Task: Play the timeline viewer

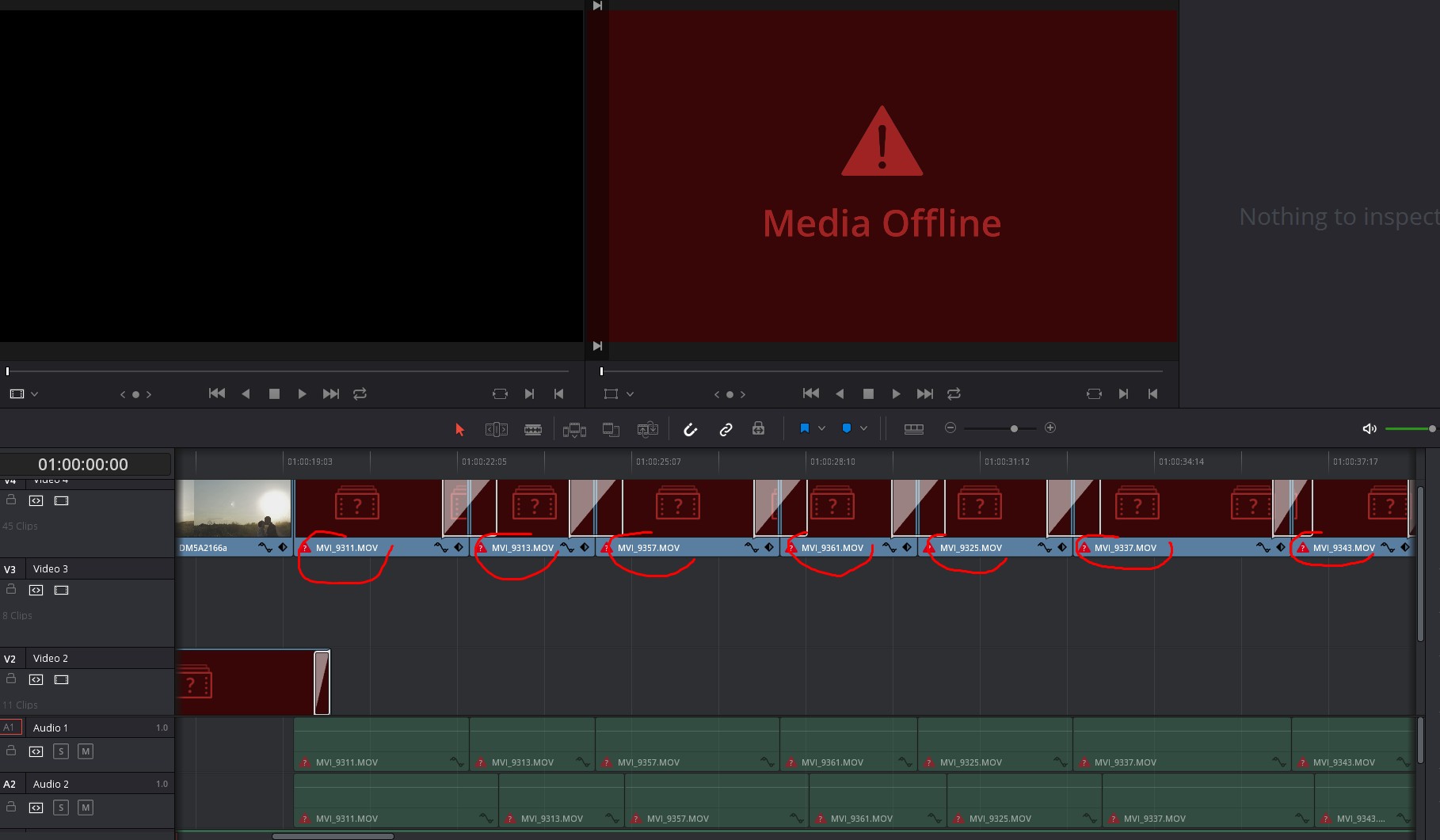Action: point(896,393)
